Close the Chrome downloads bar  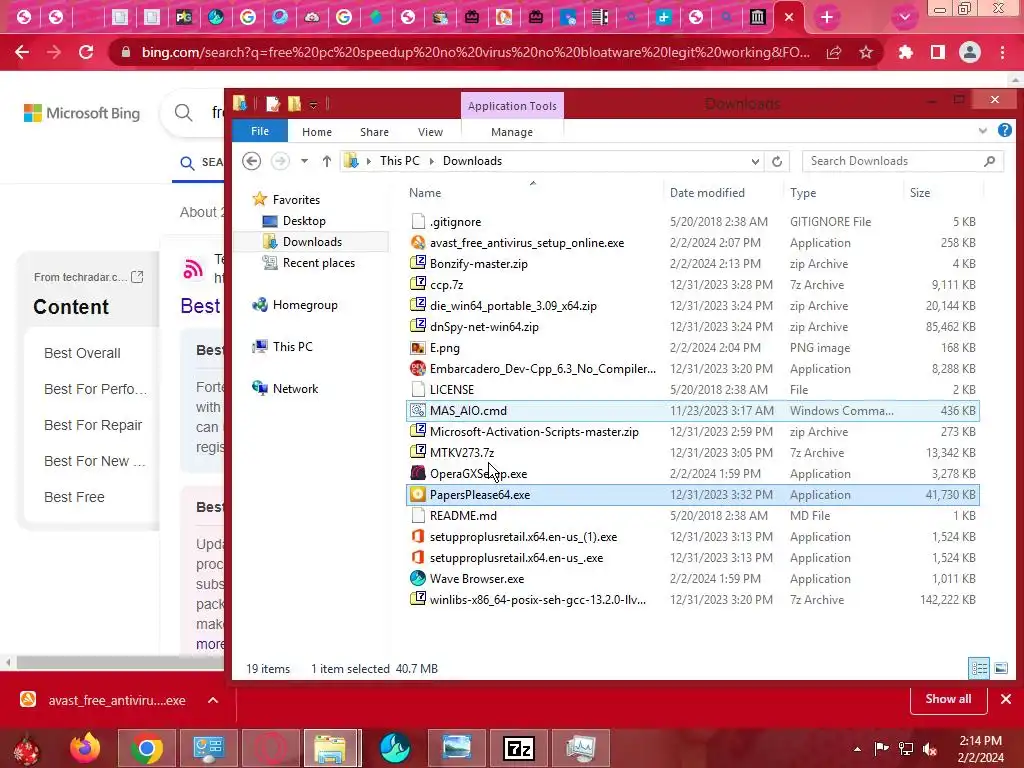[1006, 699]
